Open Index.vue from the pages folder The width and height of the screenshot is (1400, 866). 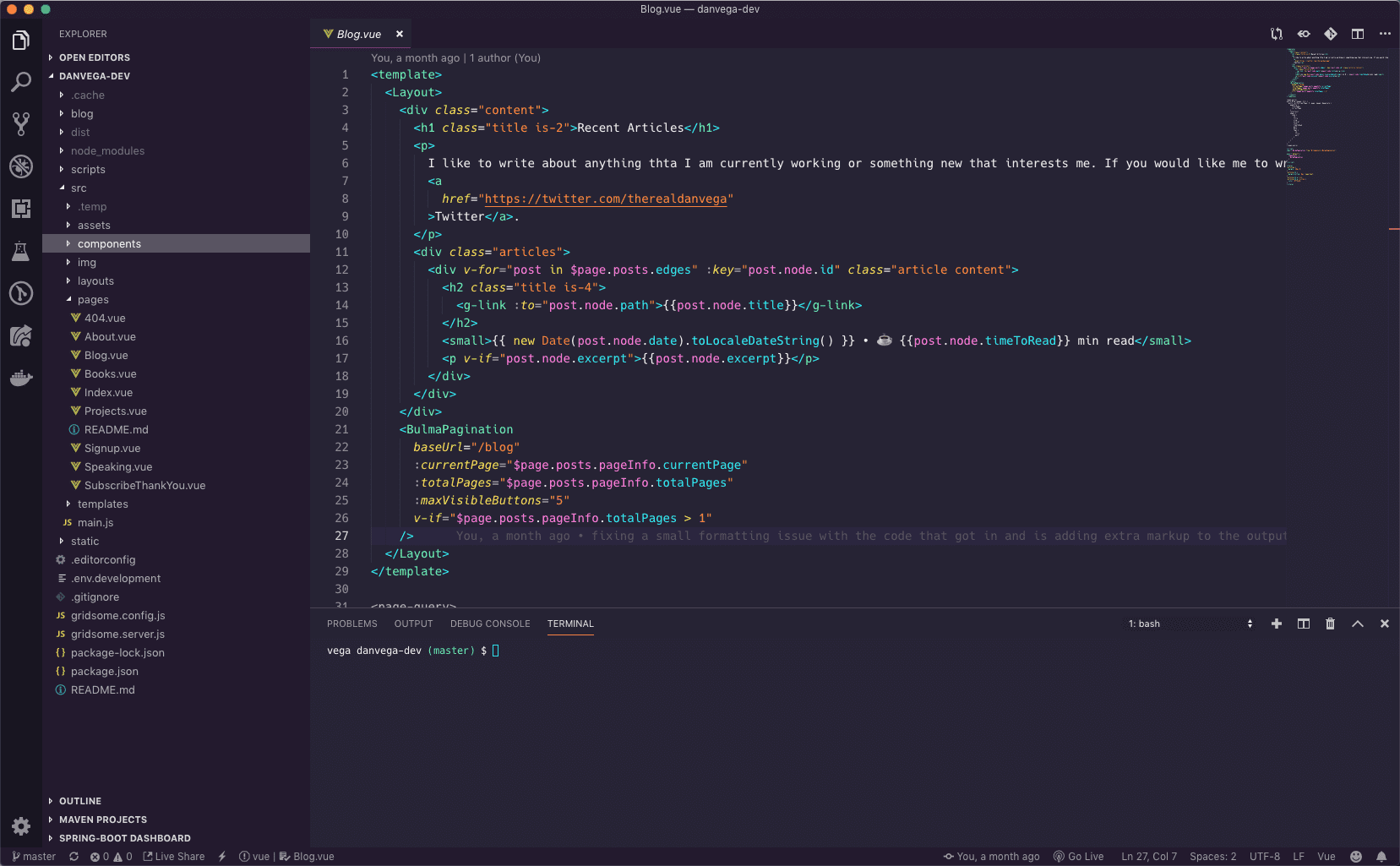[x=108, y=393]
